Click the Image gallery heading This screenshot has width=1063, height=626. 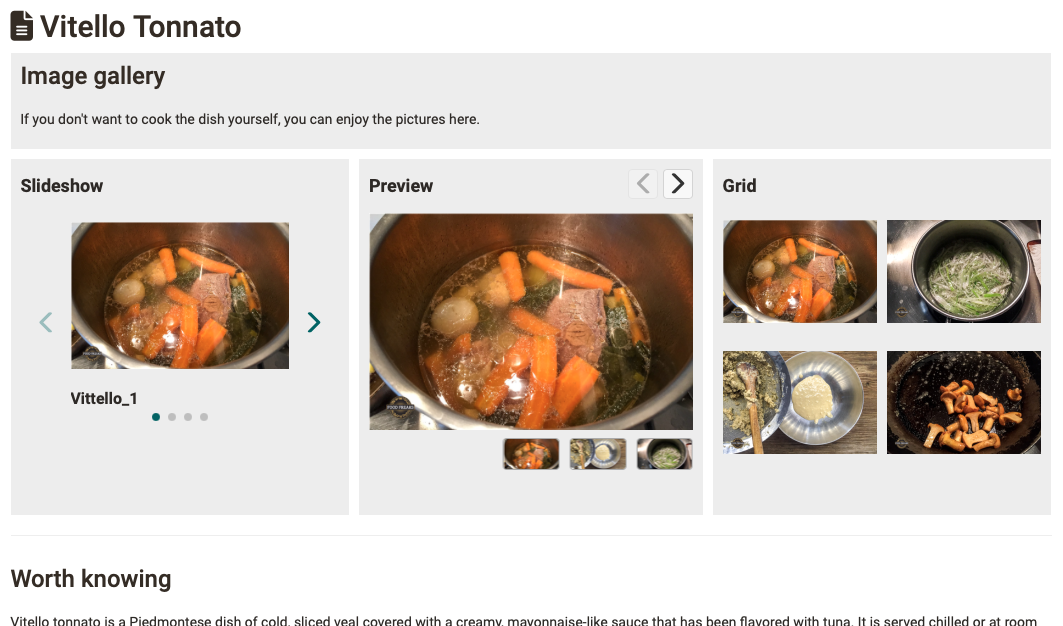(x=92, y=76)
